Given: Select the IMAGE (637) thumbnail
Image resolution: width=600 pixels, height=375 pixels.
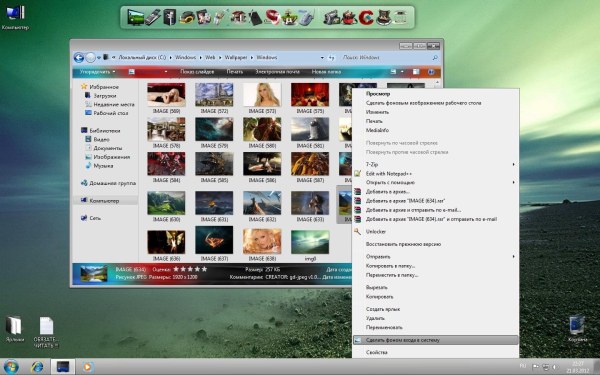Looking at the screenshot, I should [x=214, y=243].
